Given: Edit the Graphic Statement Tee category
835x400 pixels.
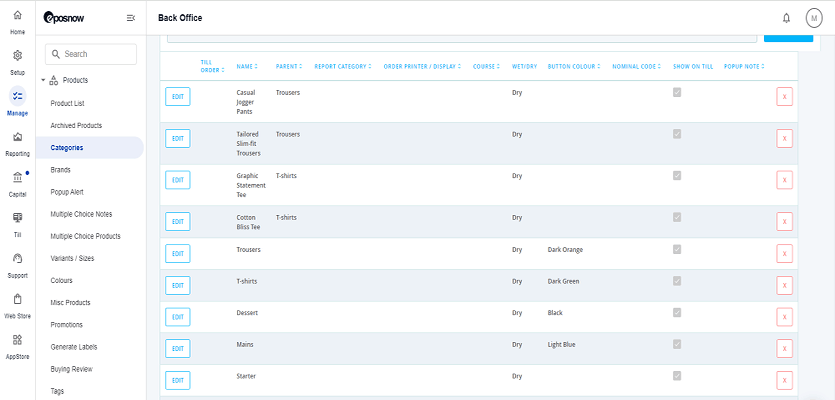Looking at the screenshot, I should [x=178, y=180].
